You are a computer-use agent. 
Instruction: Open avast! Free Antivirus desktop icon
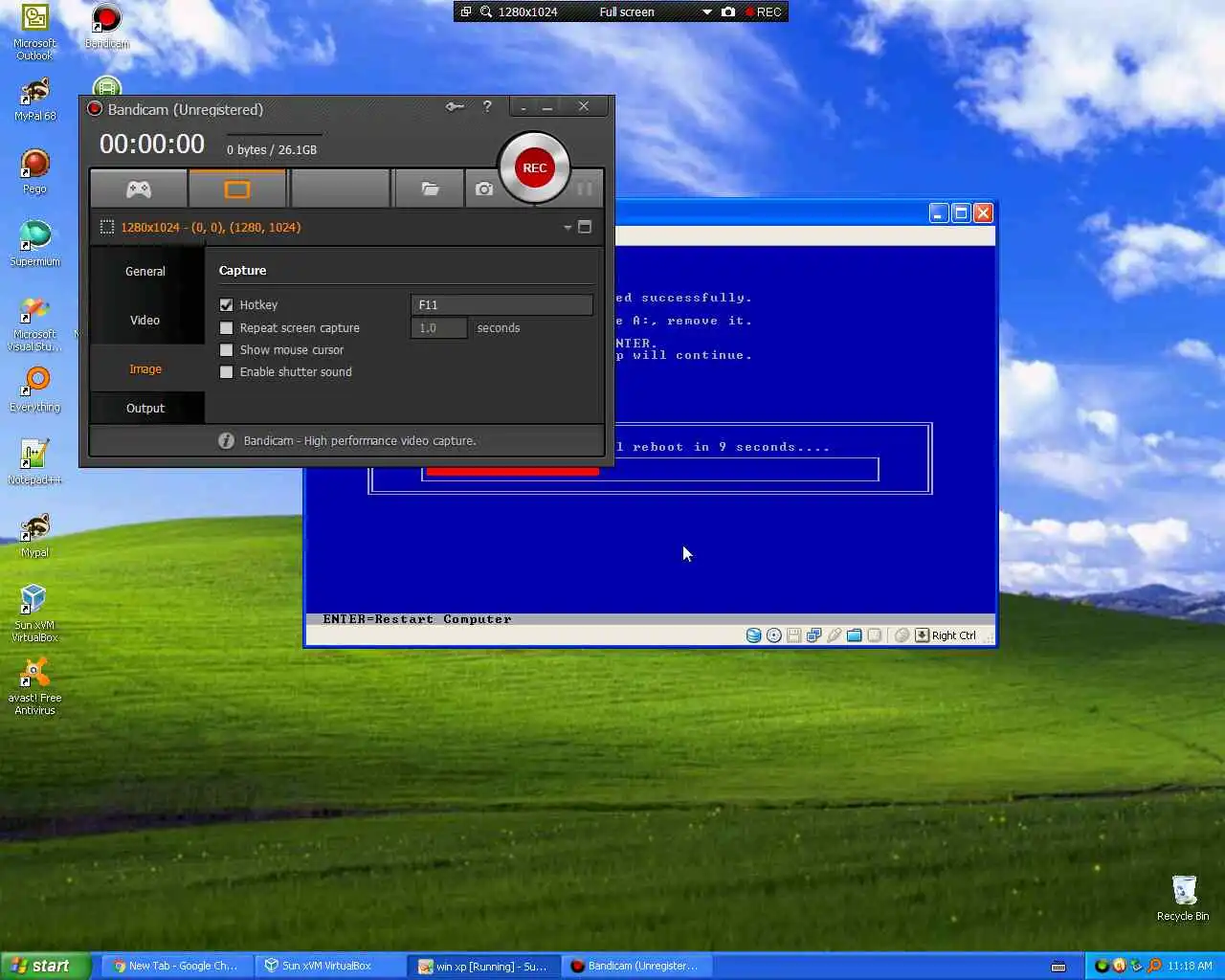pos(35,686)
